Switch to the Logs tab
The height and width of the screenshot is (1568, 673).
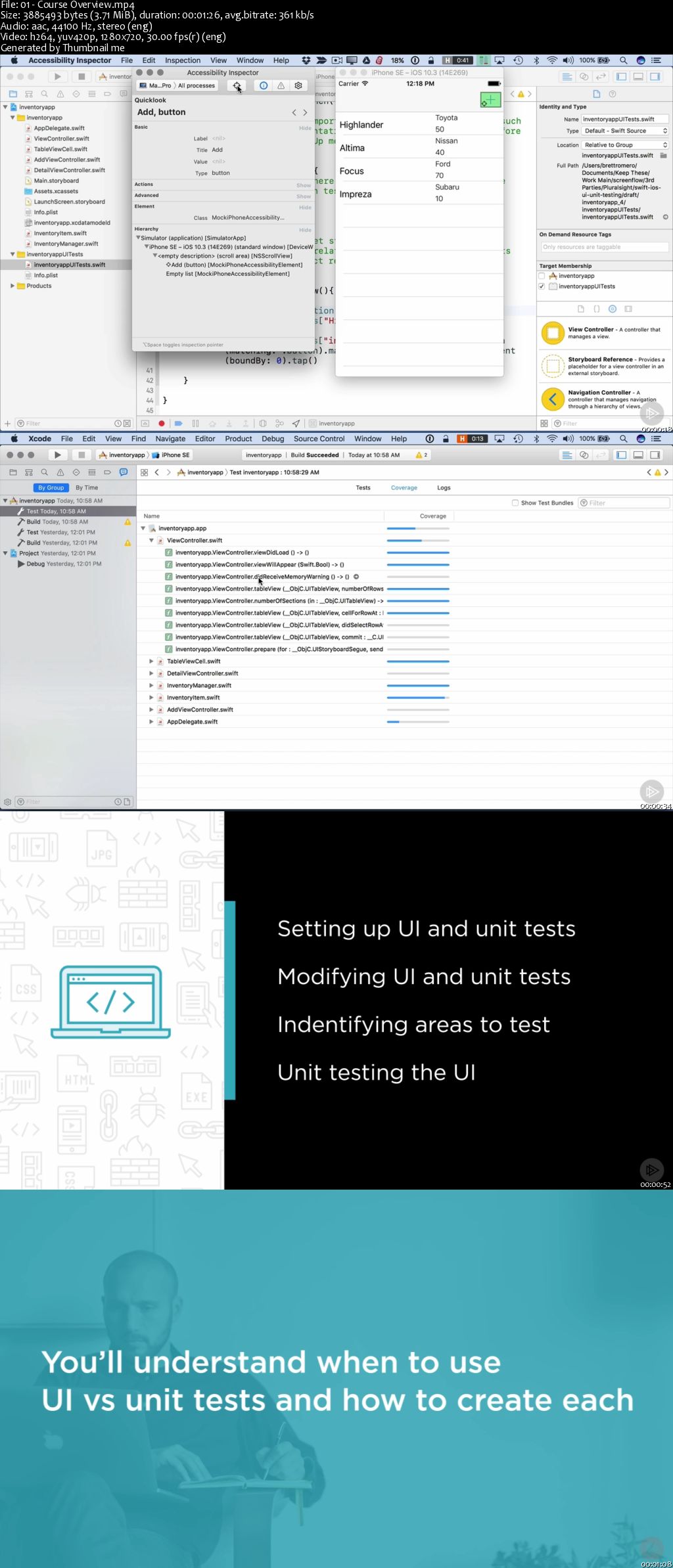click(x=444, y=488)
